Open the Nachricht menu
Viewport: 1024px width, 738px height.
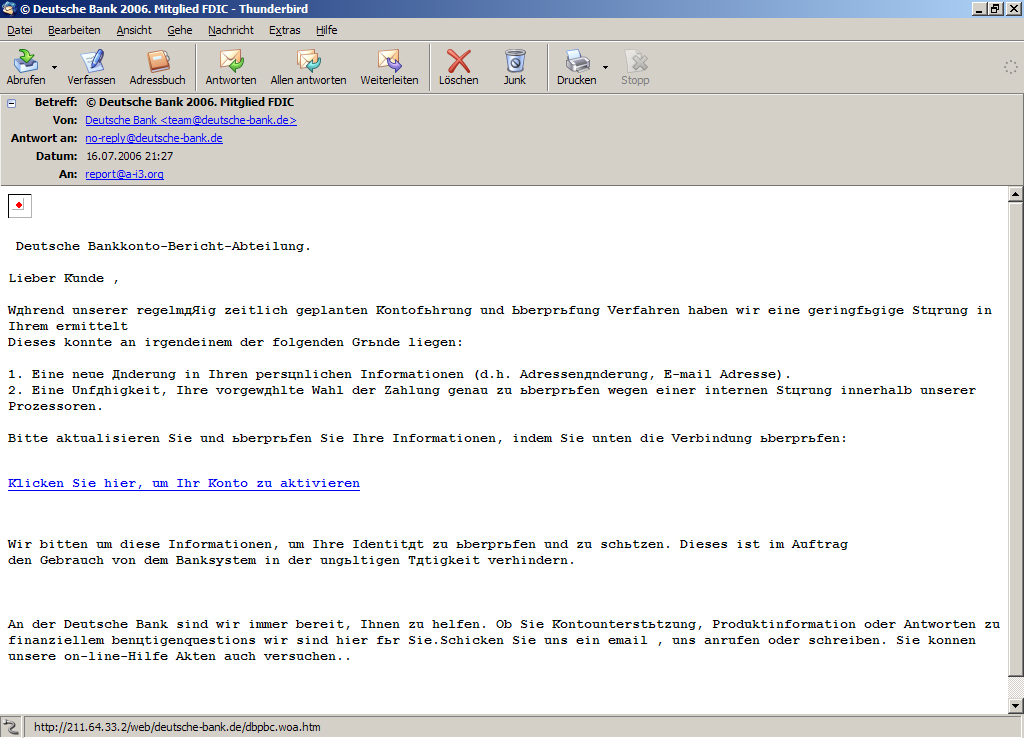coord(231,30)
